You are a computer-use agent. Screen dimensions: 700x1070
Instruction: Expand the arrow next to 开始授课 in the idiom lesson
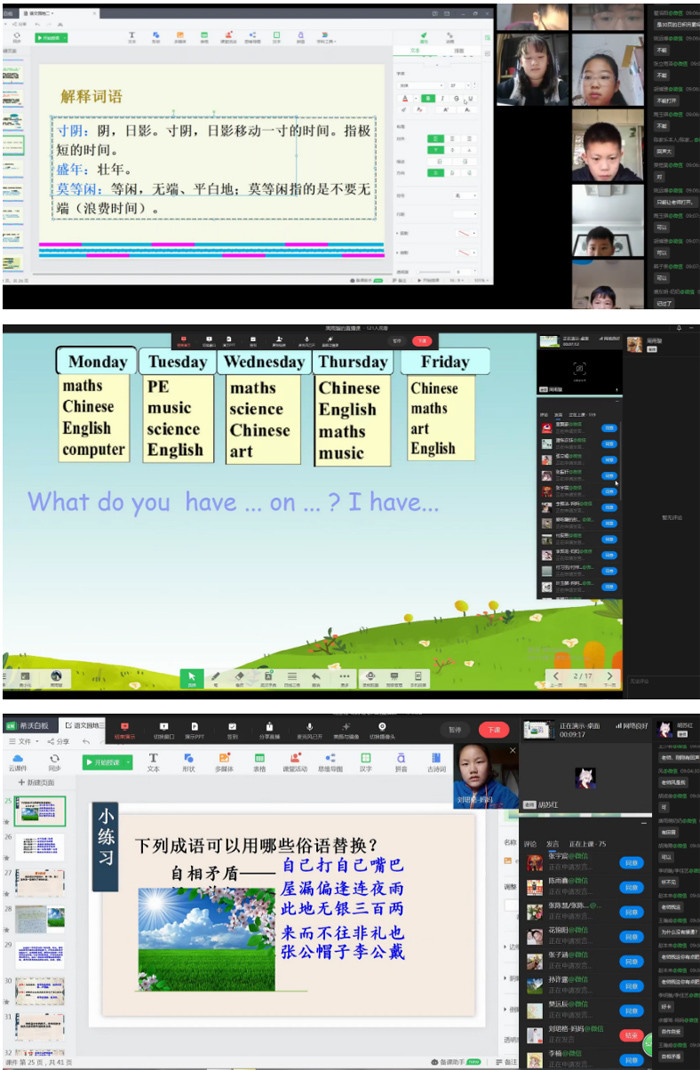click(129, 762)
